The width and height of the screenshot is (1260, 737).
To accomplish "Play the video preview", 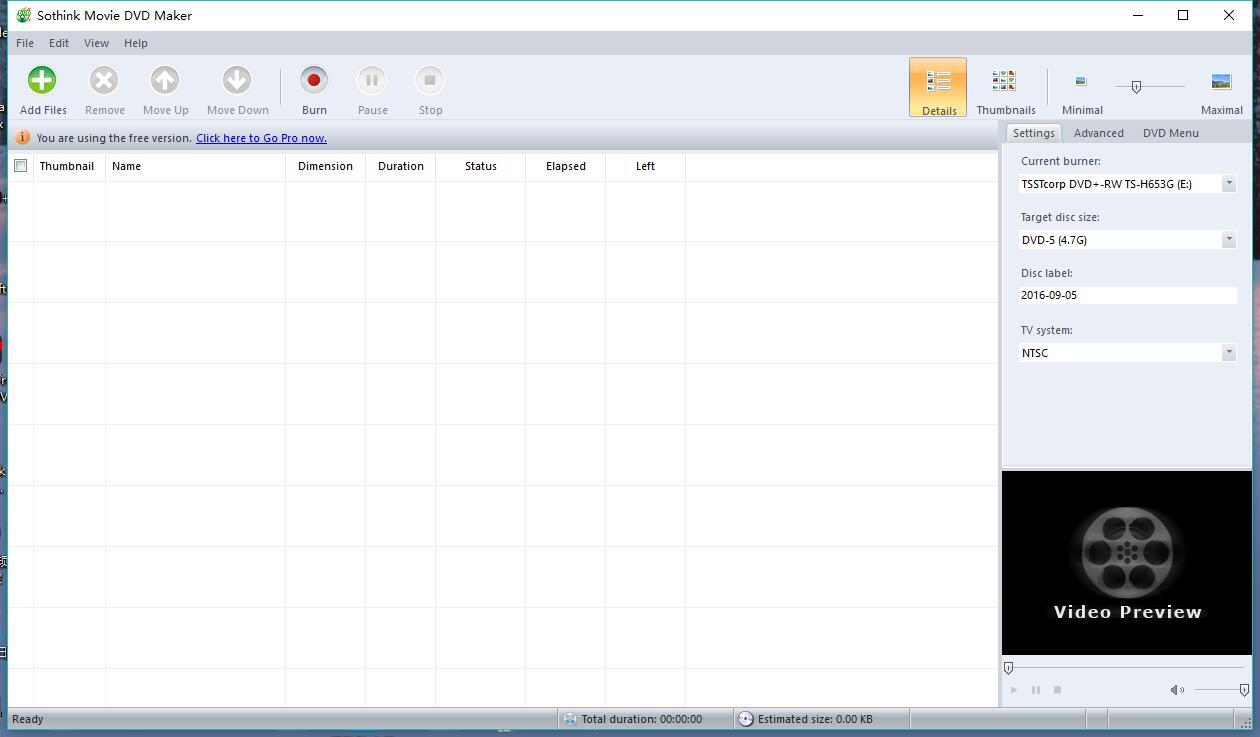I will (x=1014, y=690).
